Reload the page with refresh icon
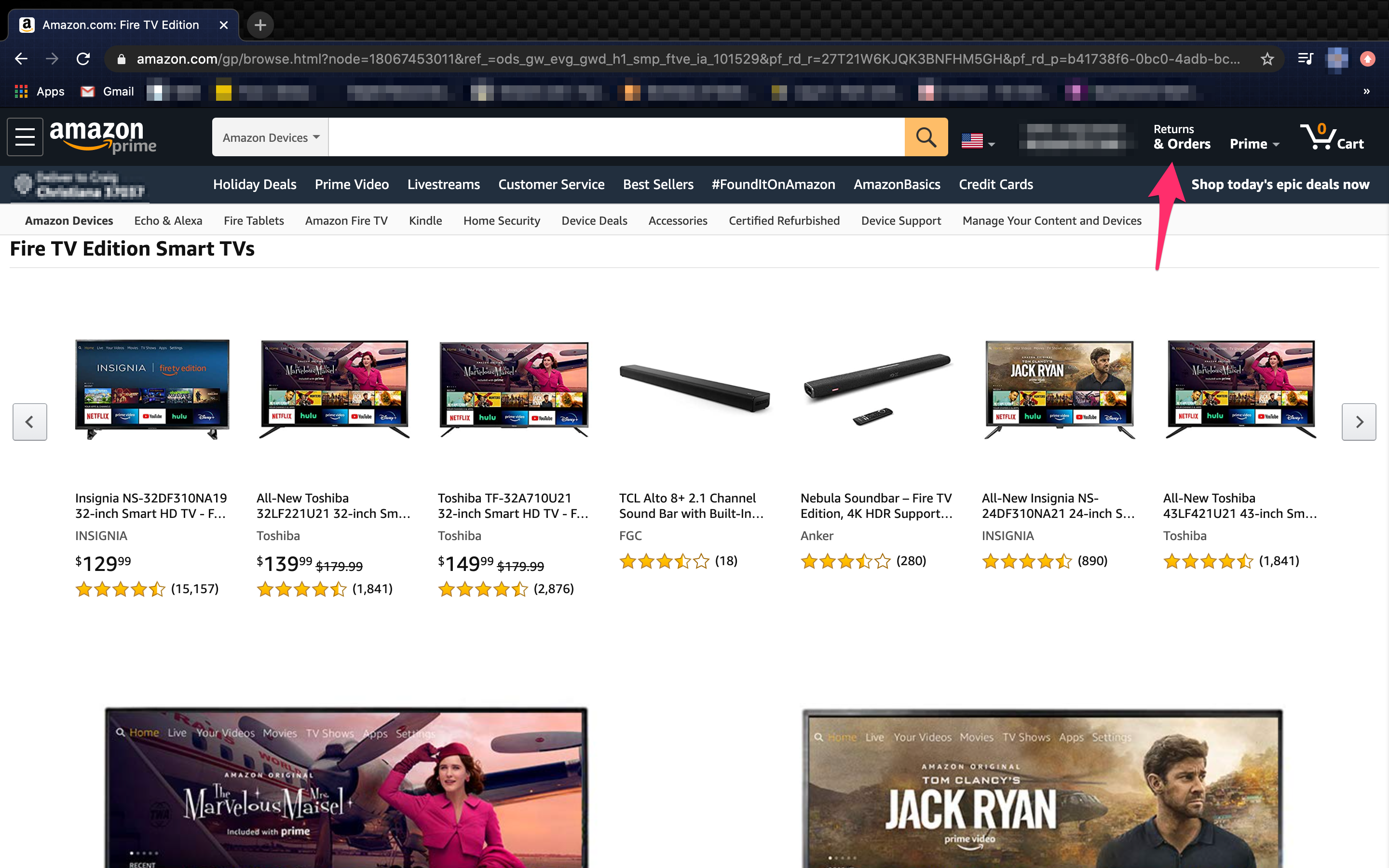 click(x=83, y=58)
